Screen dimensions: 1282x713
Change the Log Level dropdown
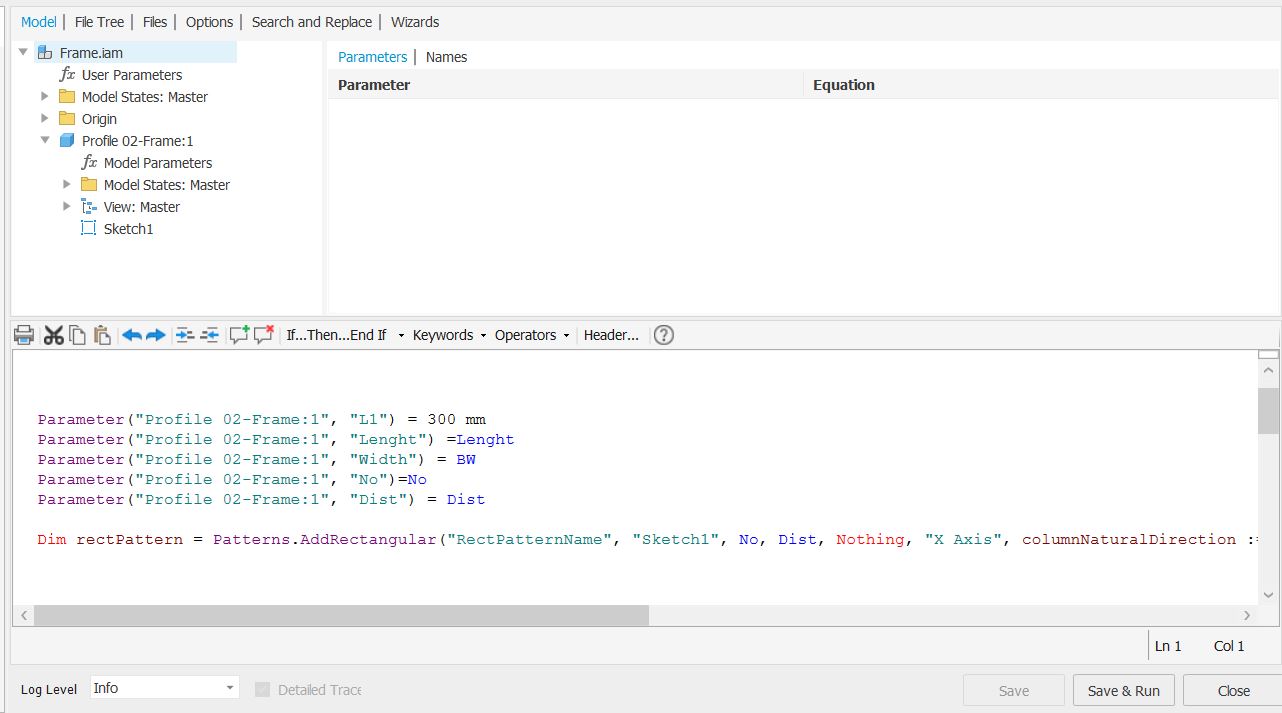coord(163,687)
